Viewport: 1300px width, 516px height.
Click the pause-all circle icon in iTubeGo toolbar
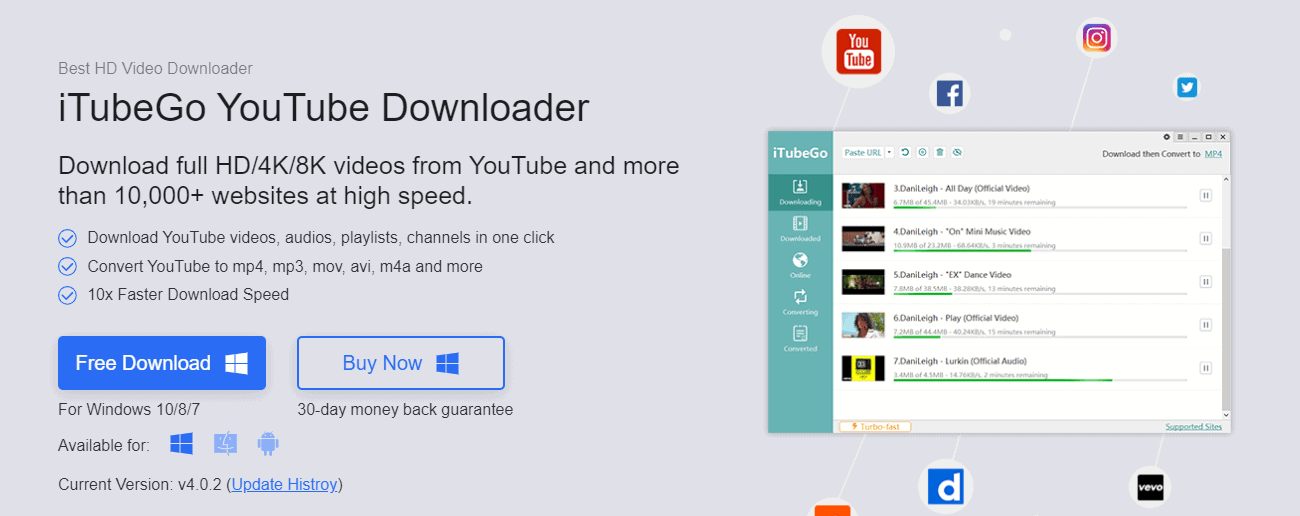click(922, 152)
